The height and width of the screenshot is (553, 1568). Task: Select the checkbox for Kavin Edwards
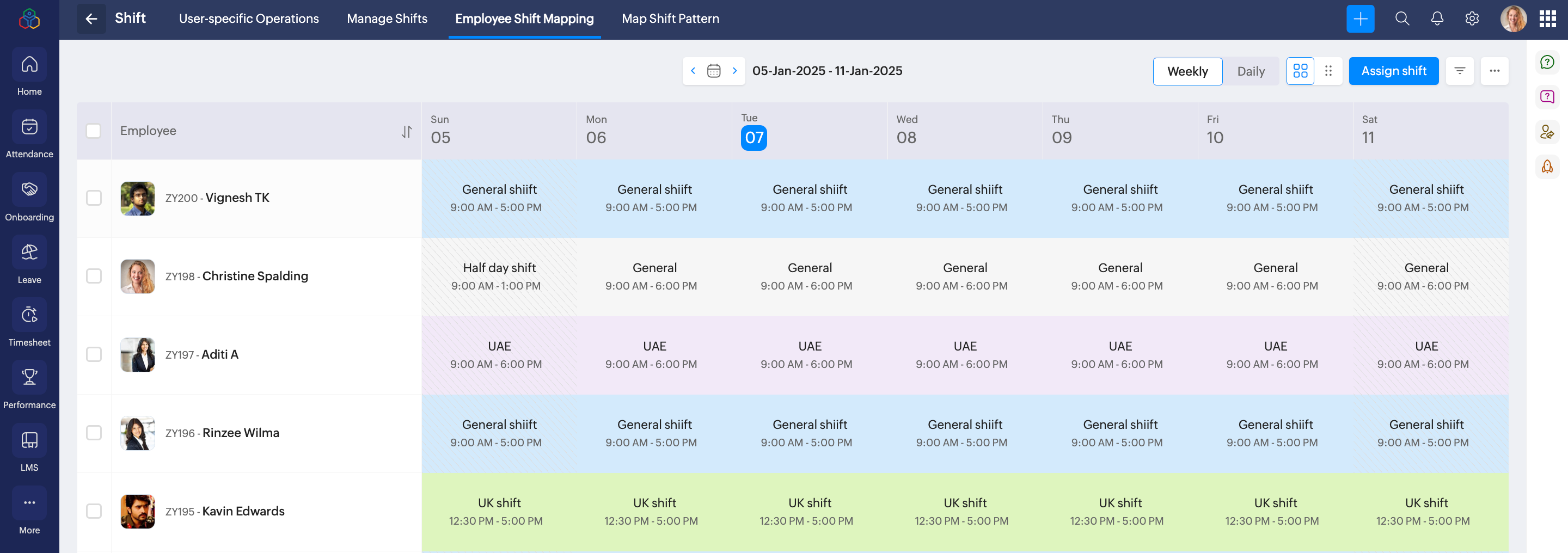tap(94, 511)
